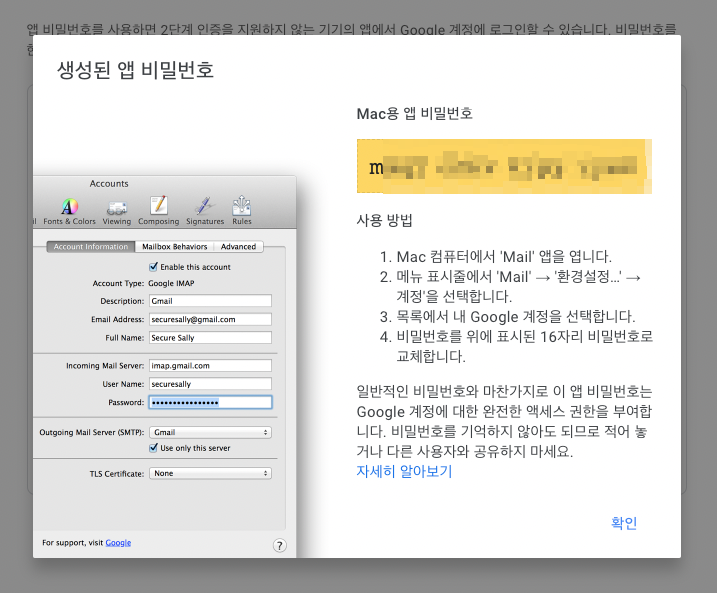The width and height of the screenshot is (717, 593).
Task: Open Fonts & Colors preferences icon
Action: click(70, 211)
